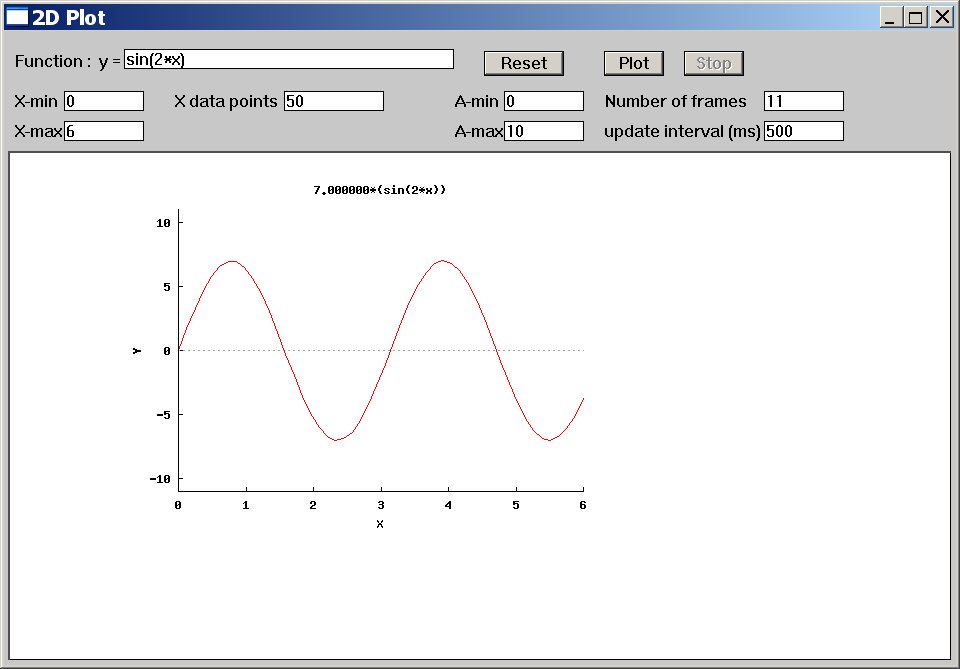Click the plot title 7.000000*(sin(2*x))
Screen dimensions: 960x669
coord(379,189)
